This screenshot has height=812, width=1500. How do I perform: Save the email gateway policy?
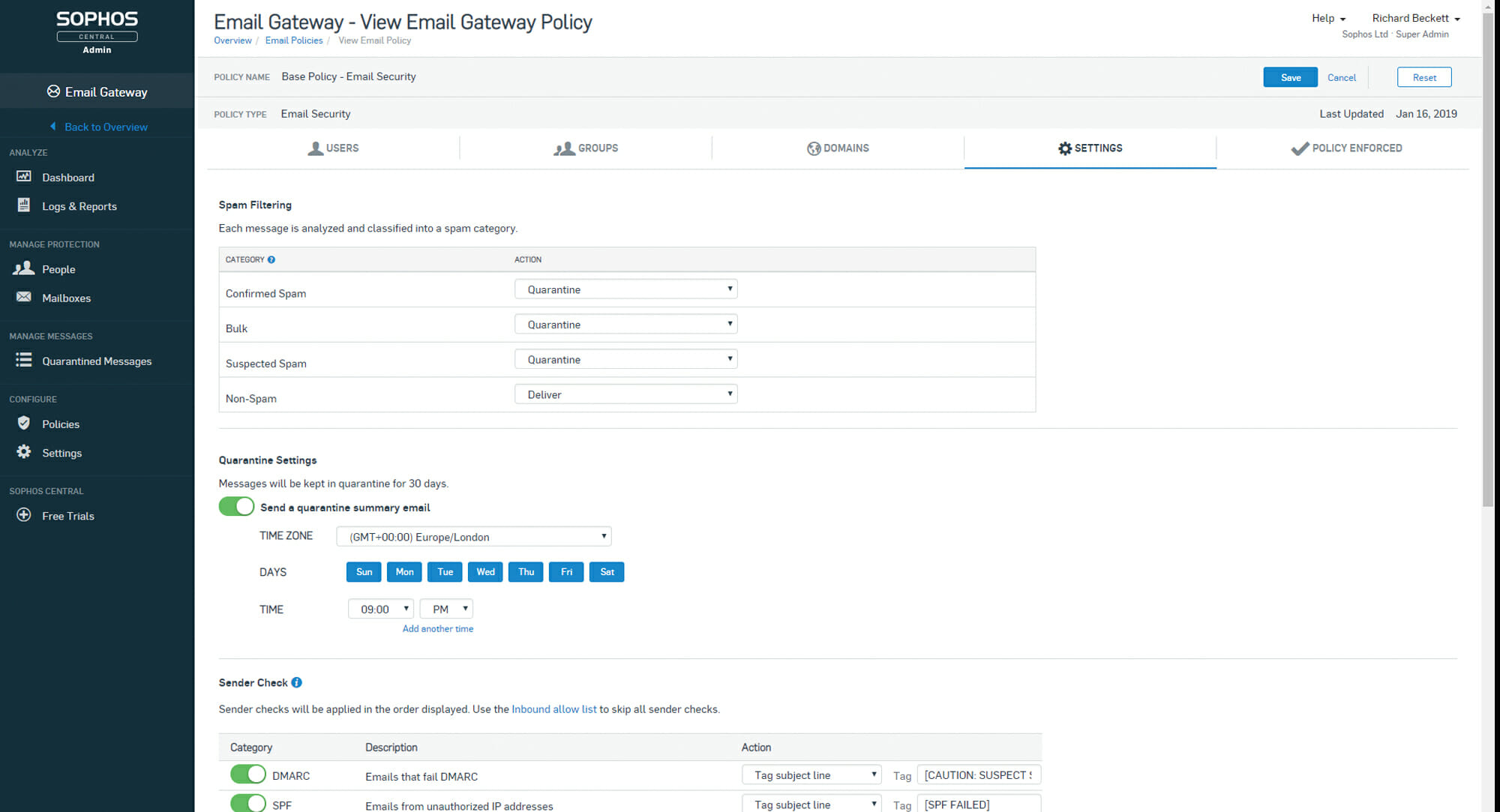point(1290,77)
